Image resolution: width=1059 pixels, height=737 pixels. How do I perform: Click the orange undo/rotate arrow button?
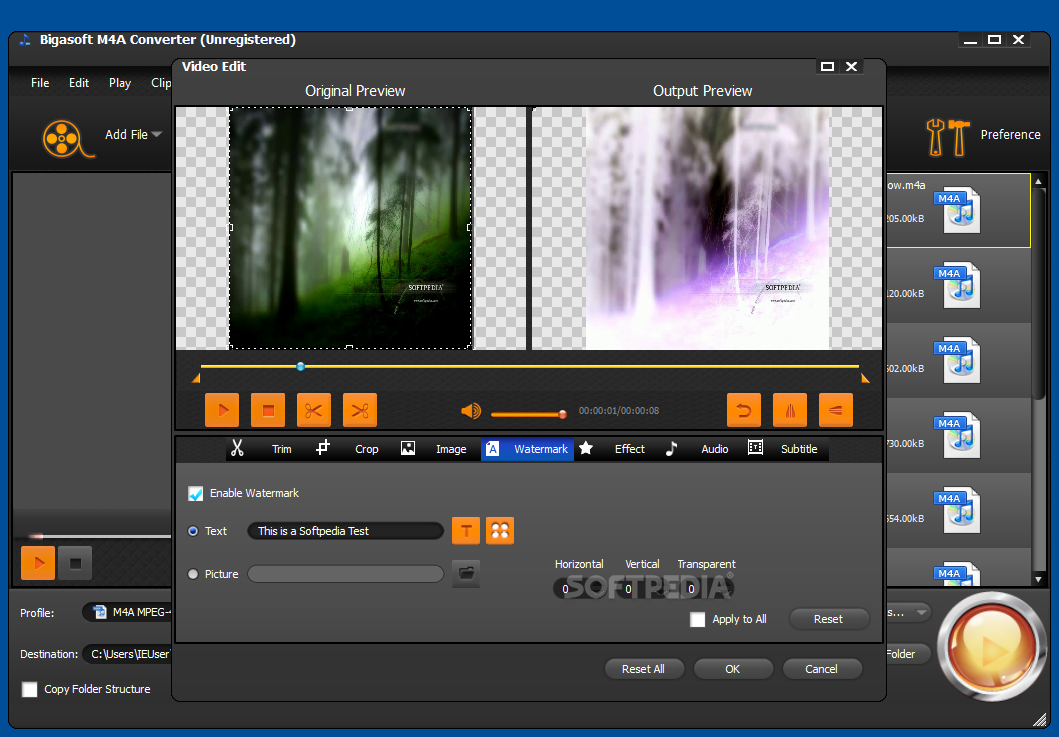tap(744, 410)
